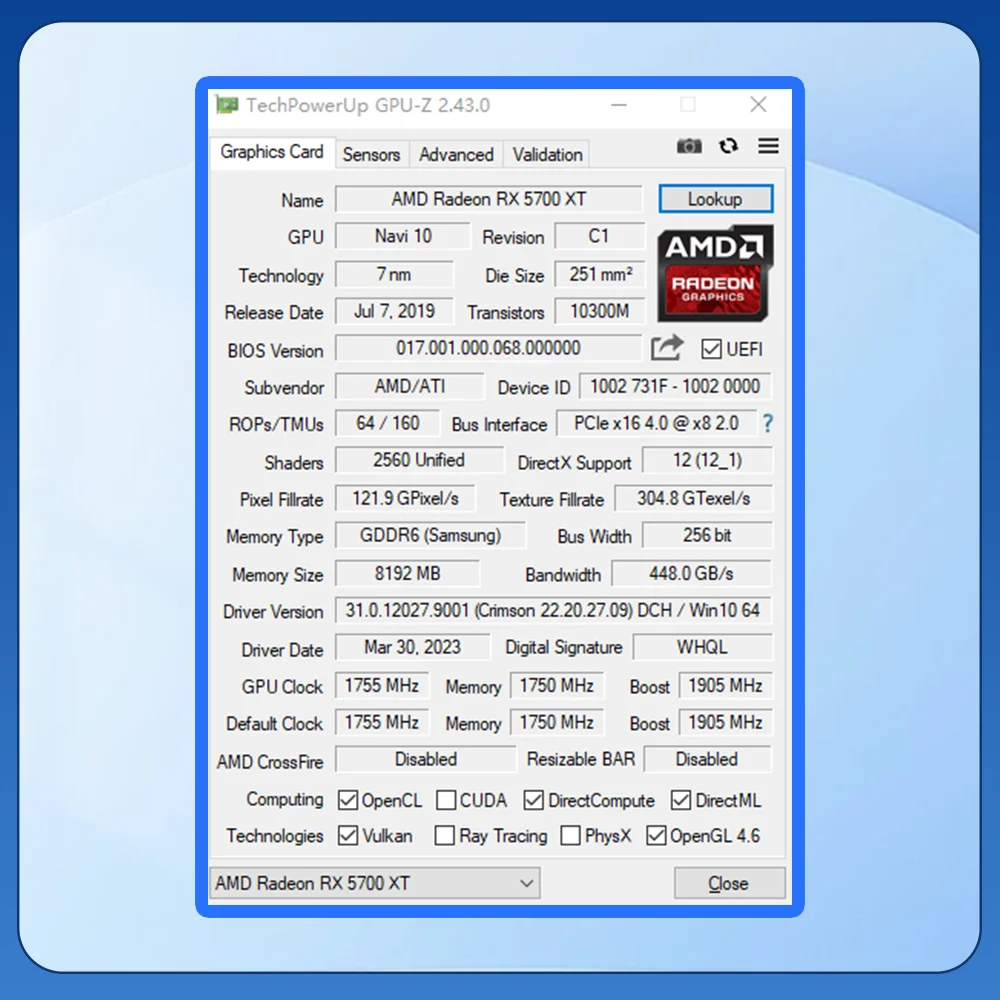Screen dimensions: 1000x1000
Task: Click the GPU field Navi 10
Action: coord(403,237)
